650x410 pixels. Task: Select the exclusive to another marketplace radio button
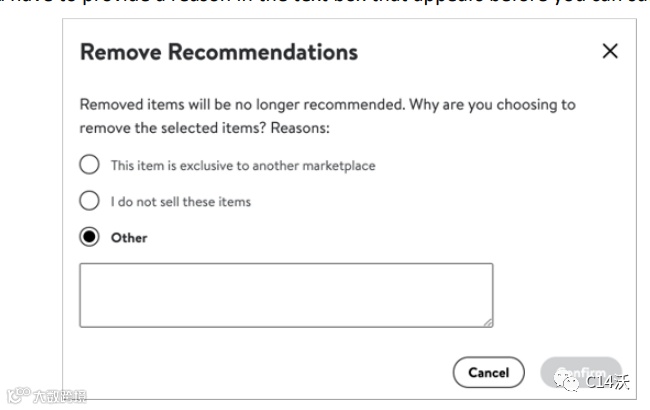(x=90, y=165)
